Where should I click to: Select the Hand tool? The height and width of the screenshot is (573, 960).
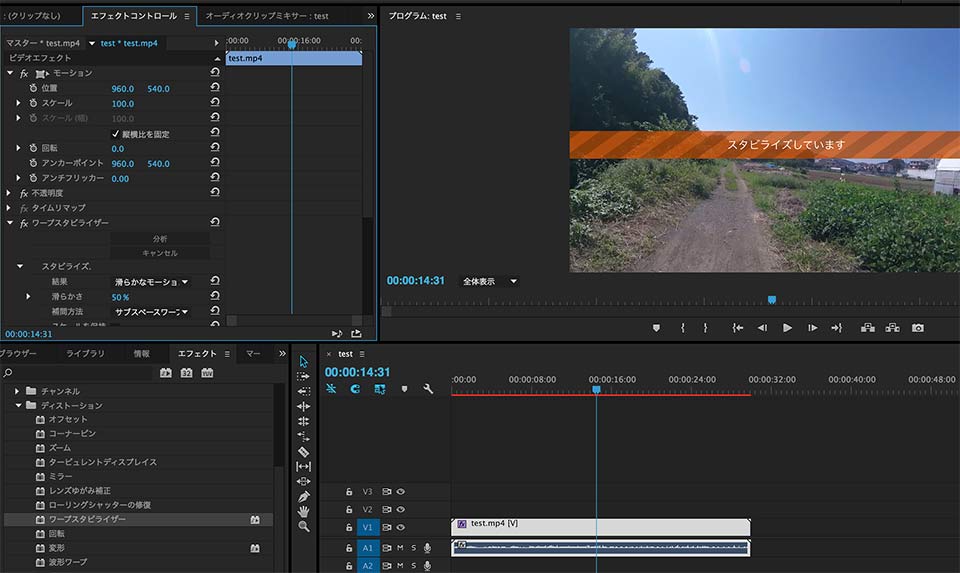pyautogui.click(x=304, y=511)
